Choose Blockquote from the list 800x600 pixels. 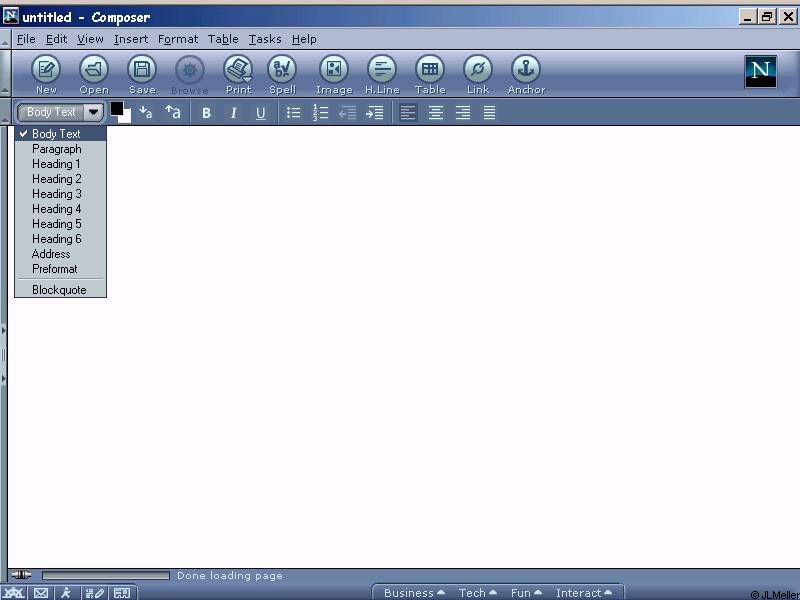click(60, 290)
